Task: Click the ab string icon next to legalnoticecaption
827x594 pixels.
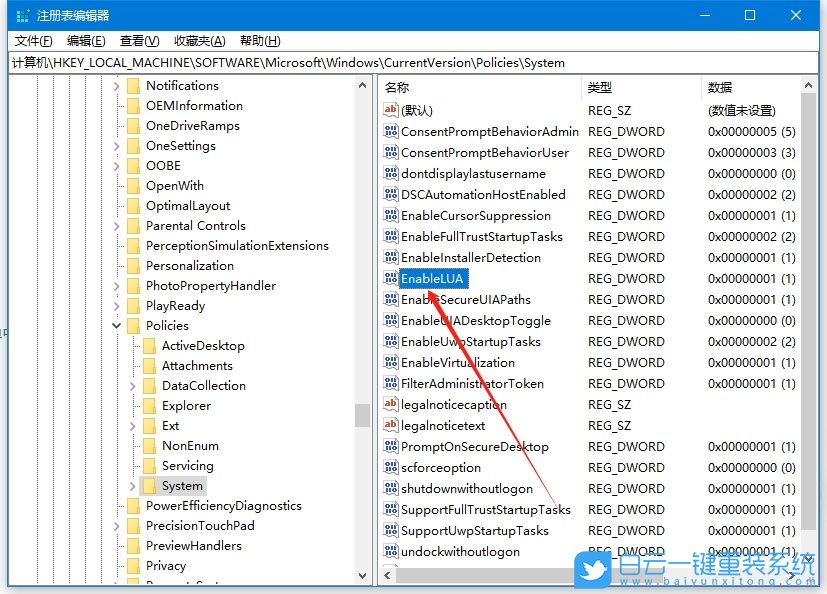Action: coord(392,404)
